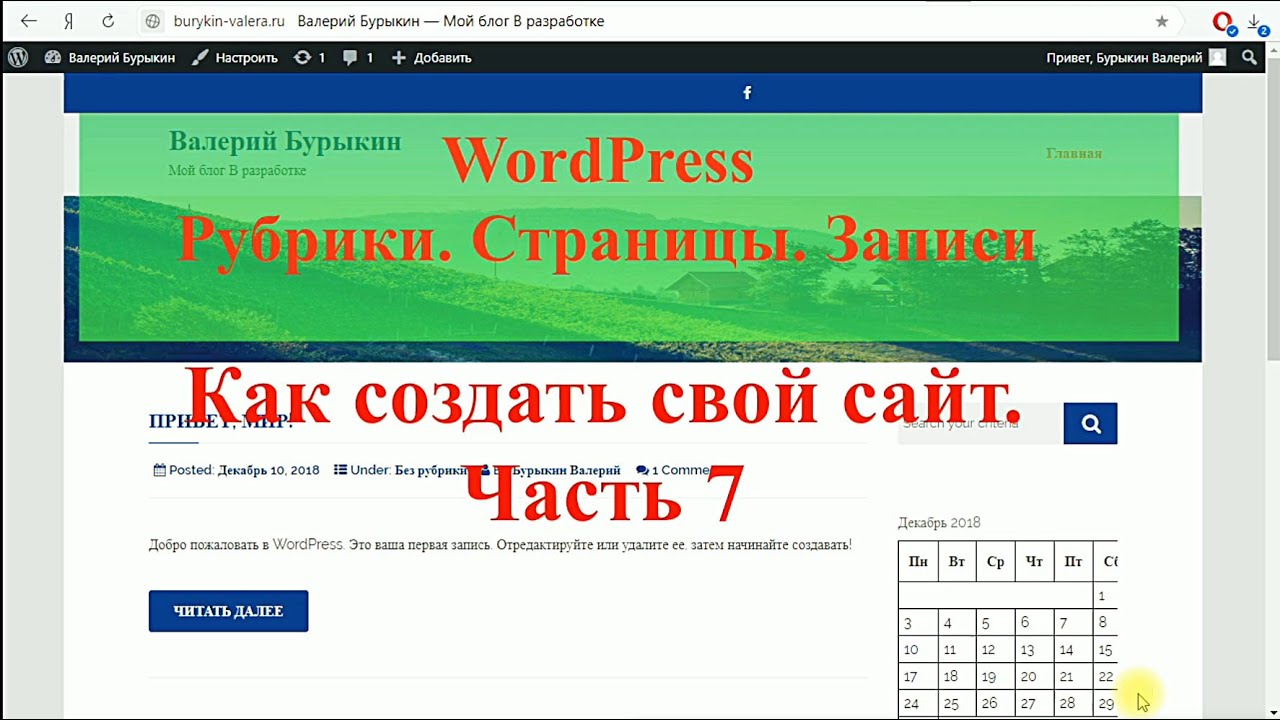1280x720 pixels.
Task: Click the site info globe icon
Action: pyautogui.click(x=153, y=21)
